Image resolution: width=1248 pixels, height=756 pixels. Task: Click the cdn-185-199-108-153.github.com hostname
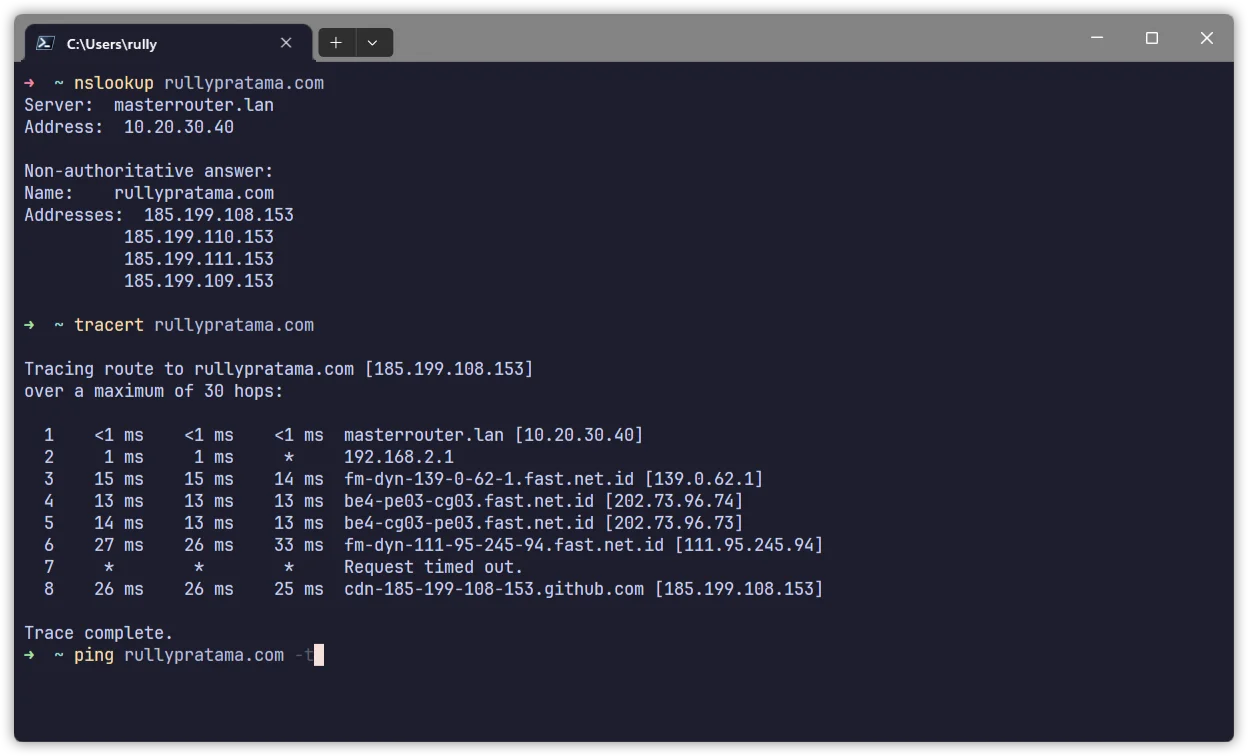tap(493, 589)
